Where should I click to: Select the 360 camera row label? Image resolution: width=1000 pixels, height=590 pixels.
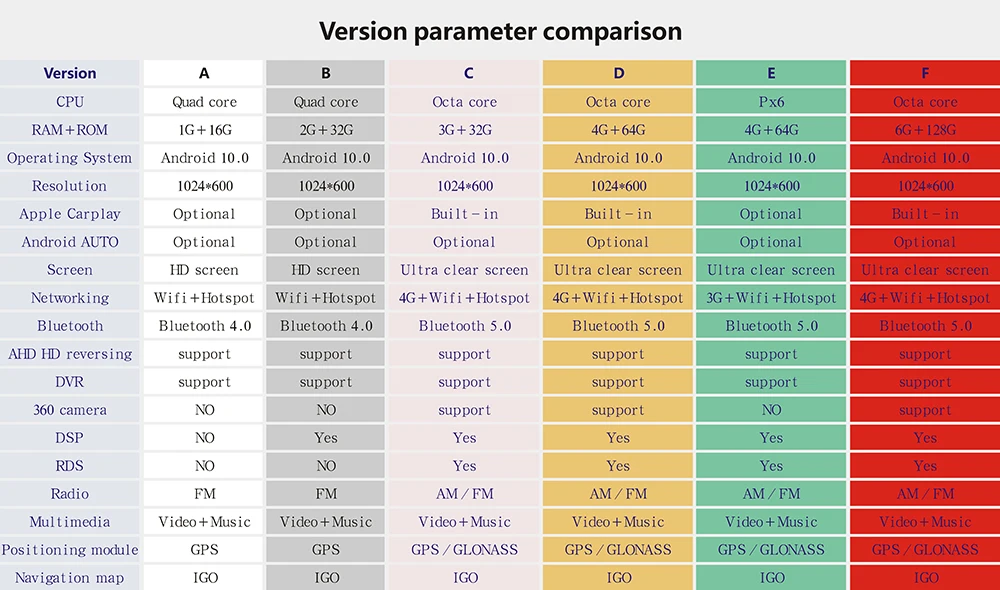click(70, 410)
